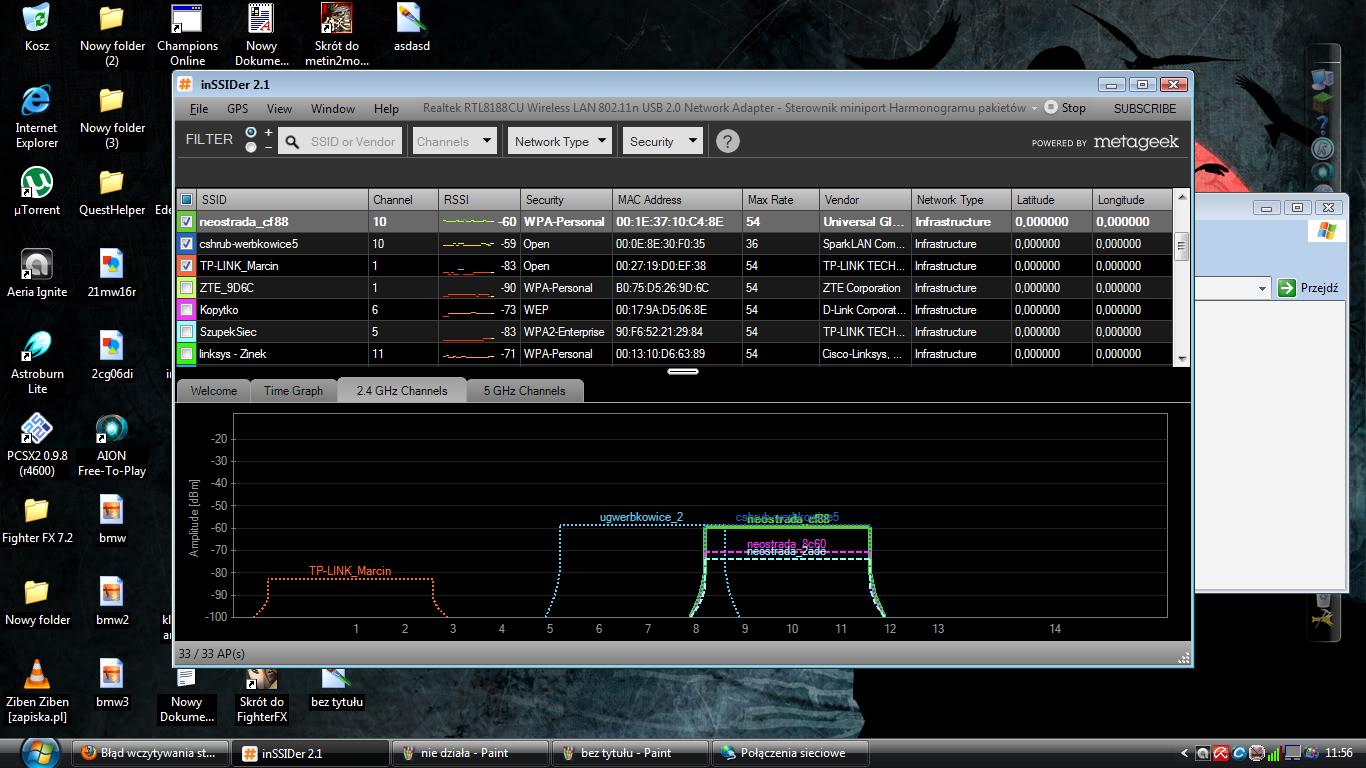Select the 2.4 GHz Channels tab

coord(402,391)
